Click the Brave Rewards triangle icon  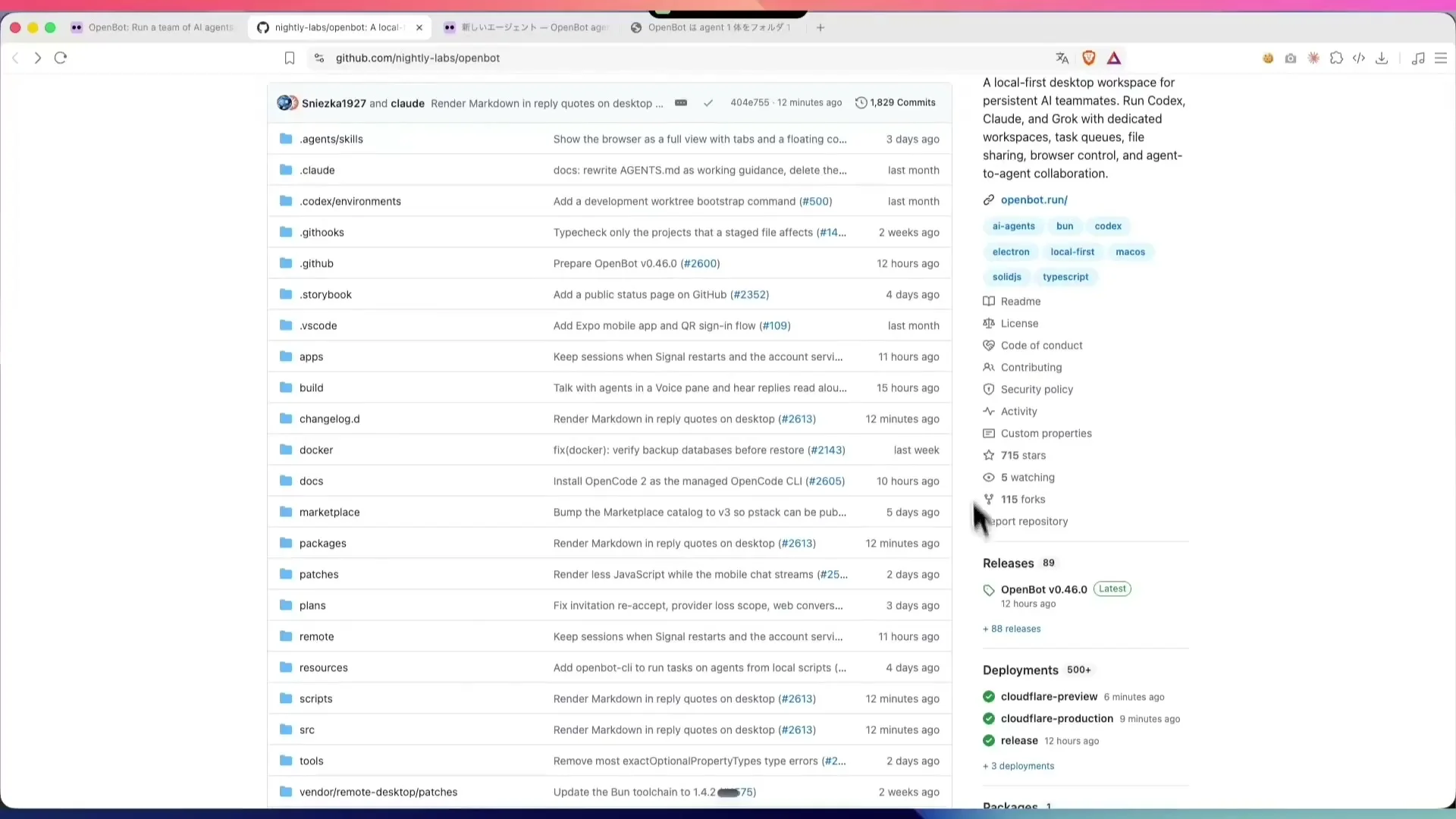[x=1114, y=58]
